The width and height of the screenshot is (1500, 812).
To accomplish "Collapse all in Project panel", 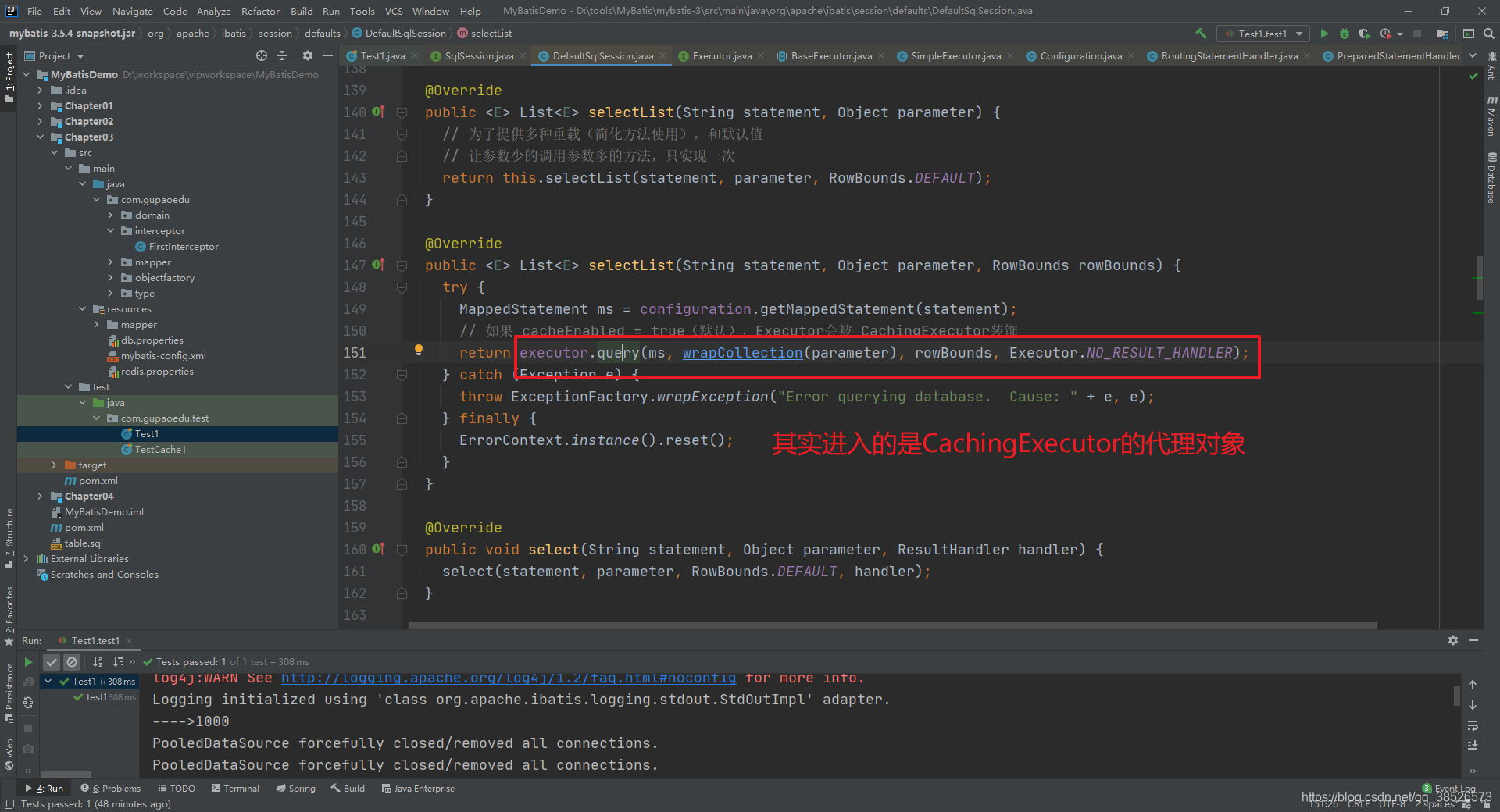I will tap(282, 55).
